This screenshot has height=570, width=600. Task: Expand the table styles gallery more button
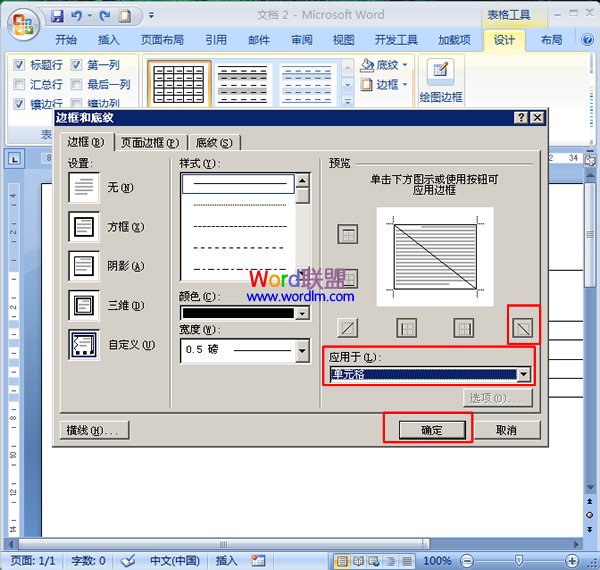347,101
